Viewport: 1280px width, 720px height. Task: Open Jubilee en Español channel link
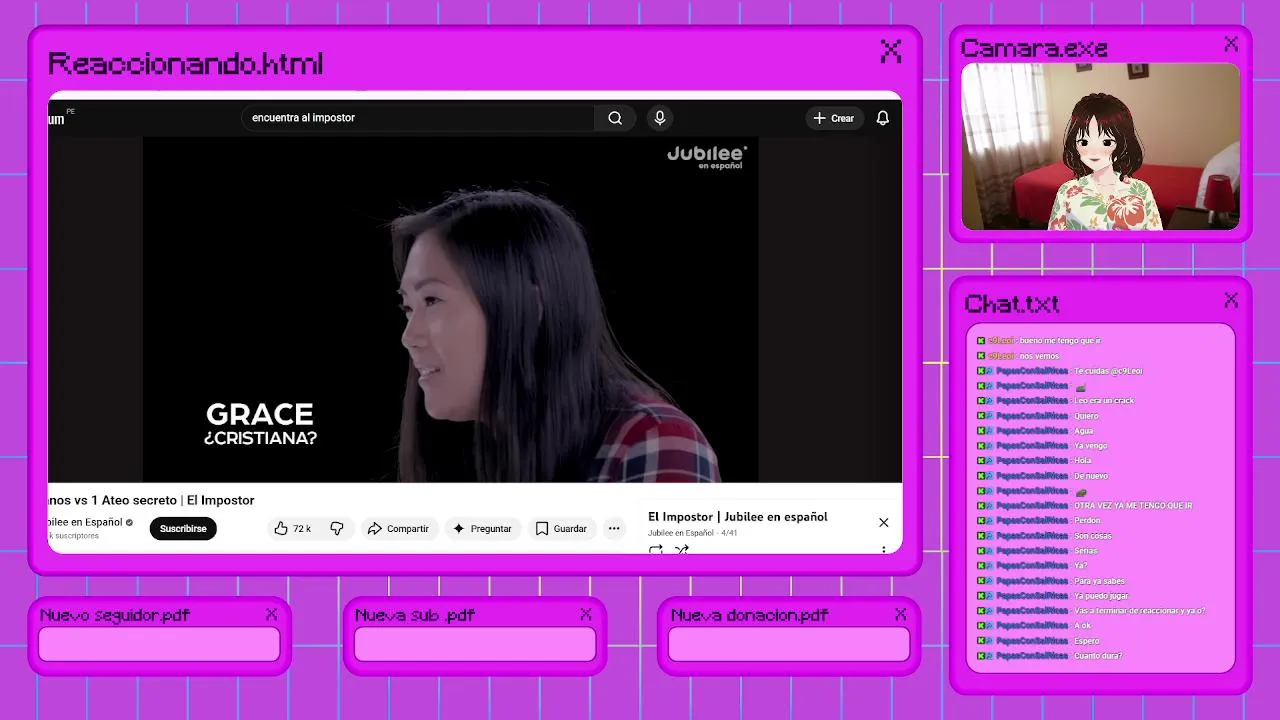coord(85,522)
